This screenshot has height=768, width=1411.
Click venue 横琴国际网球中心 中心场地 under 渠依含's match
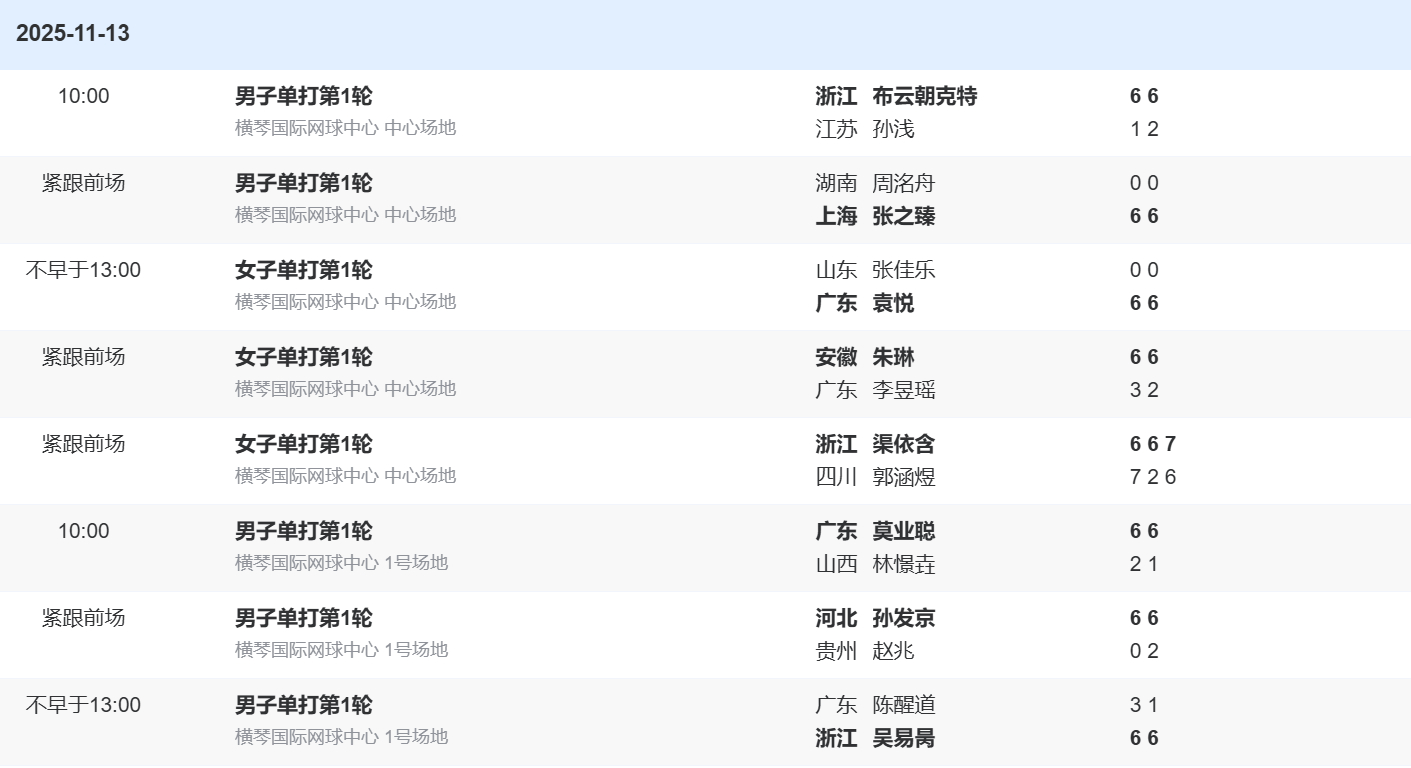[x=346, y=475]
